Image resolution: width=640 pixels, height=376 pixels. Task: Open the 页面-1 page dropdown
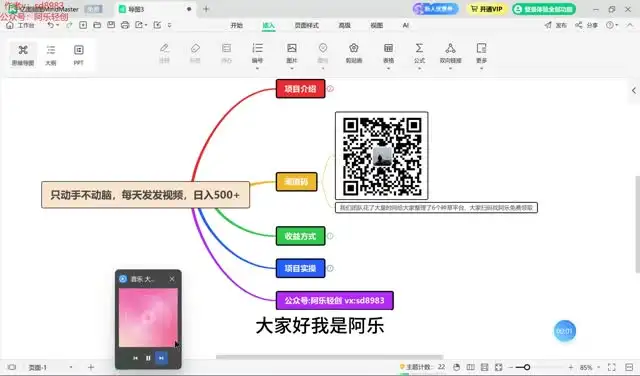[71, 367]
